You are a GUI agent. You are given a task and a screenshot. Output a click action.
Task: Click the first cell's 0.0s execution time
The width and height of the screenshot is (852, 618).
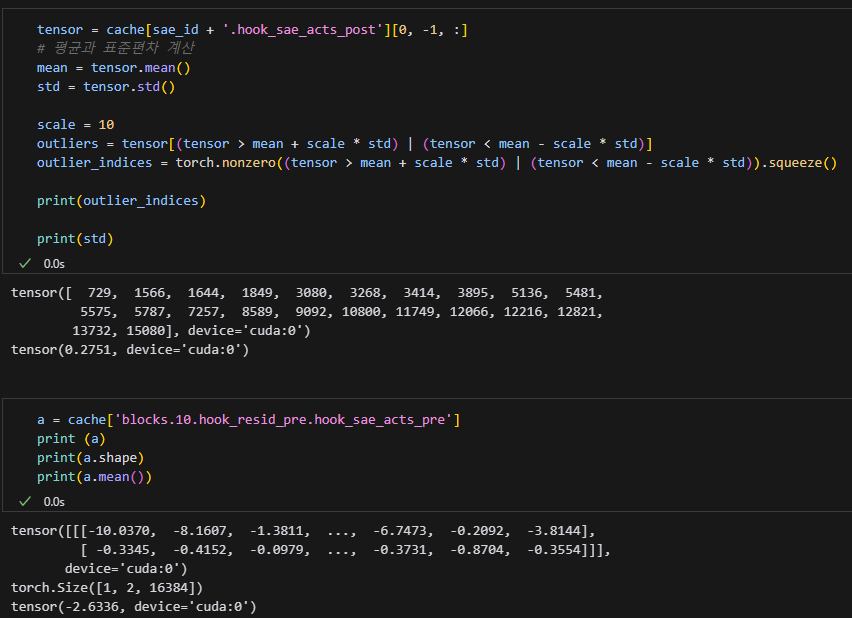click(54, 264)
